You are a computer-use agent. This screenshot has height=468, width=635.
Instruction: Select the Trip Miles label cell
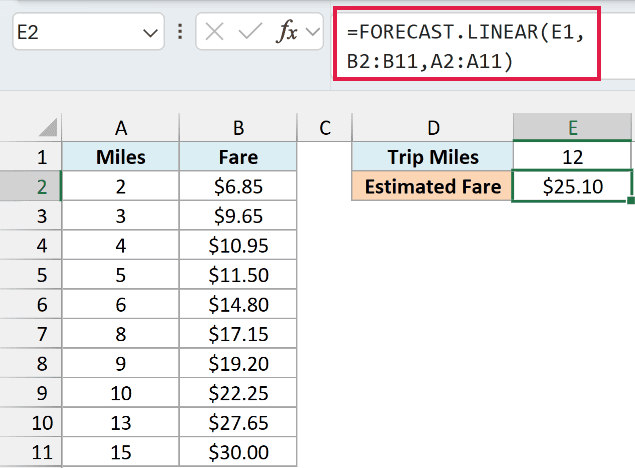[433, 157]
